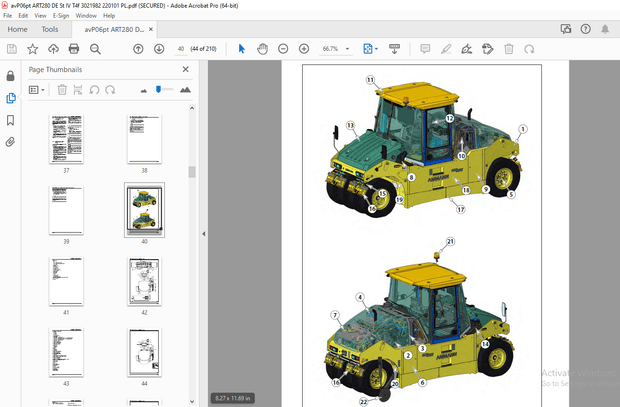Print the document using the printer icon
This screenshot has height=407, width=620.
73,48
